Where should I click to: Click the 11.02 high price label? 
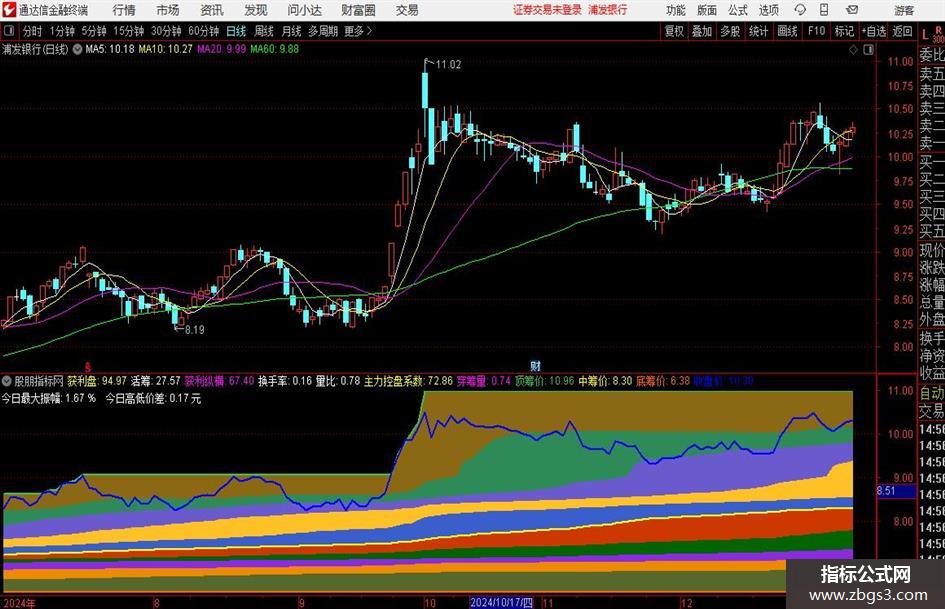[x=448, y=65]
